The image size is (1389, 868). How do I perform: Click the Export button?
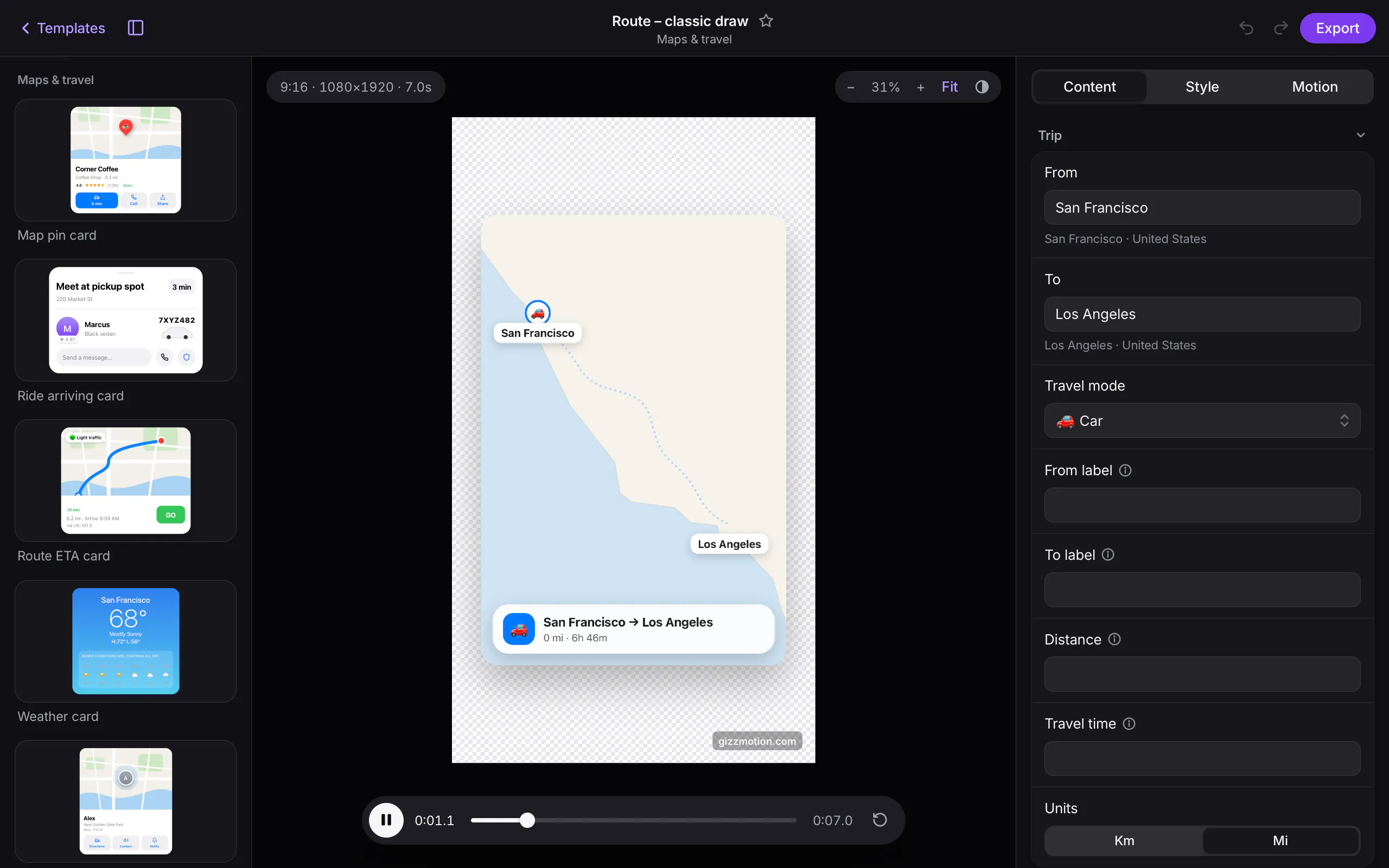1337,28
